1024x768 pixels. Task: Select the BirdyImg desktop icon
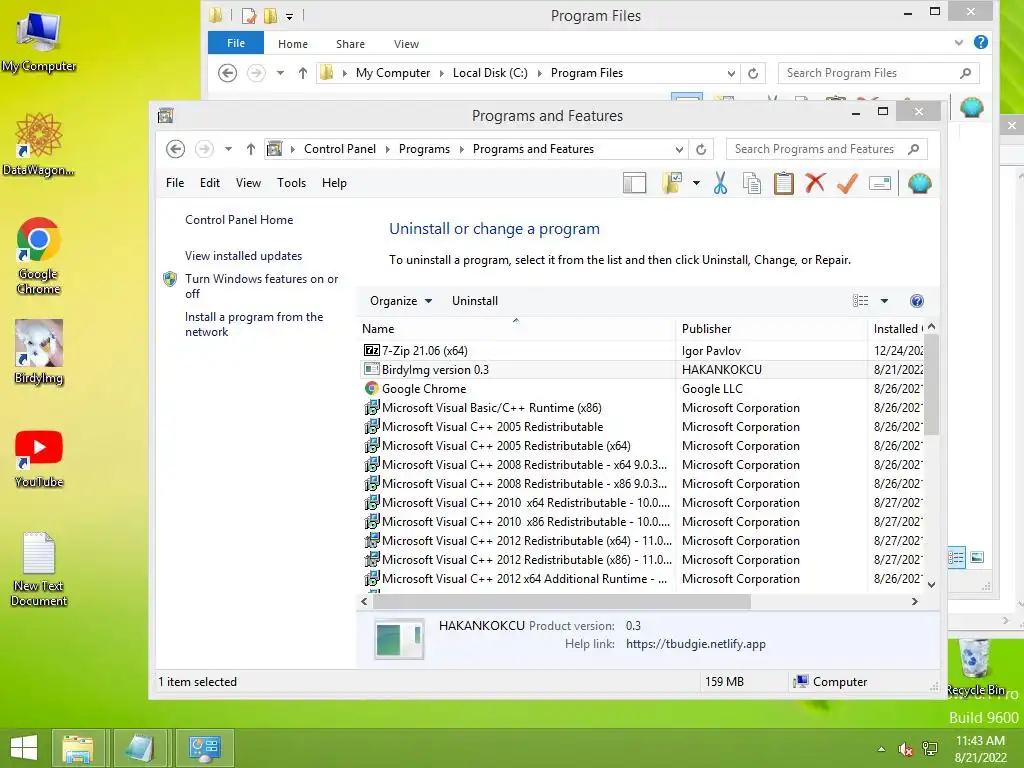point(39,352)
